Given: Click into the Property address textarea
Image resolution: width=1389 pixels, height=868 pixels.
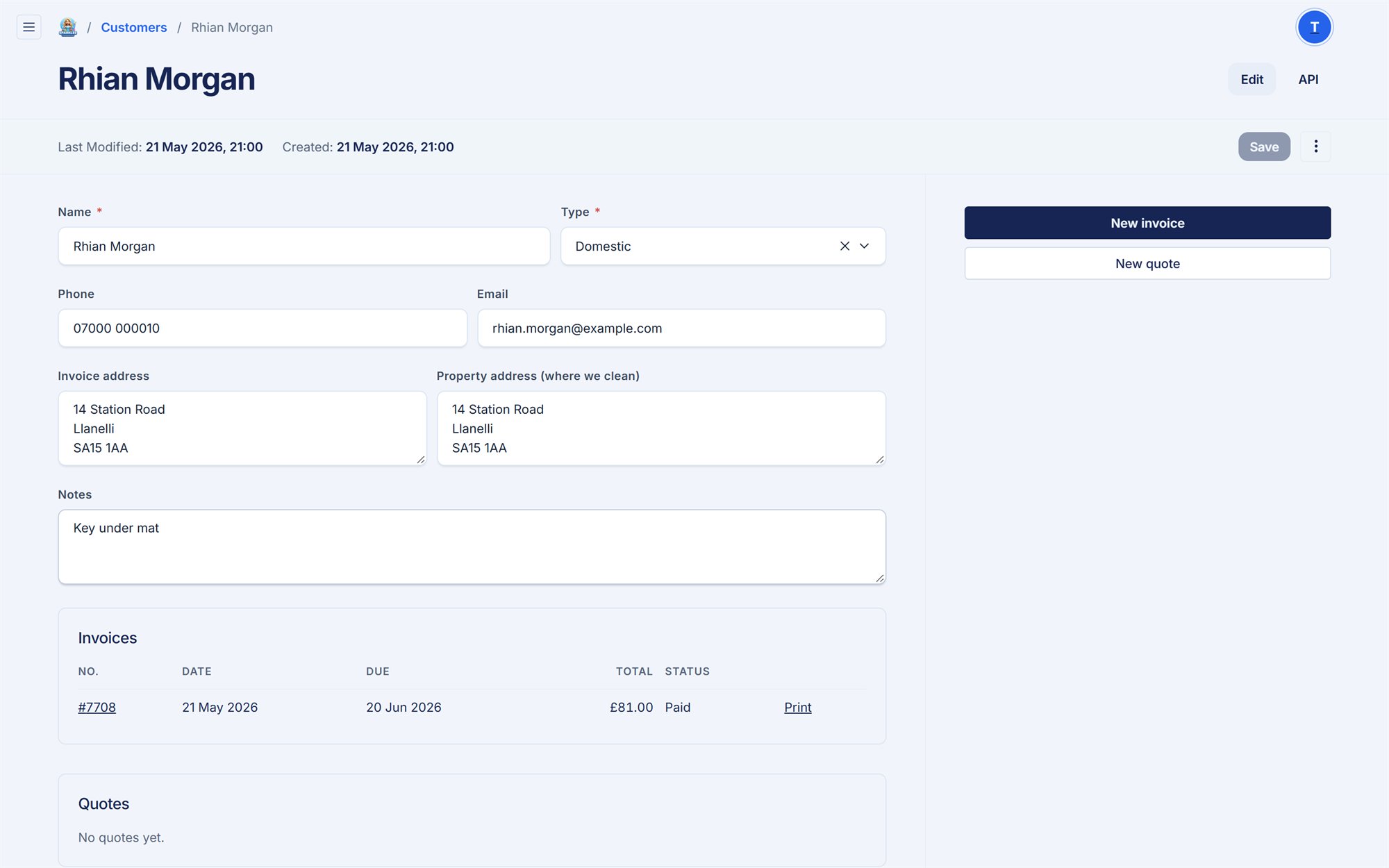Looking at the screenshot, I should point(661,428).
